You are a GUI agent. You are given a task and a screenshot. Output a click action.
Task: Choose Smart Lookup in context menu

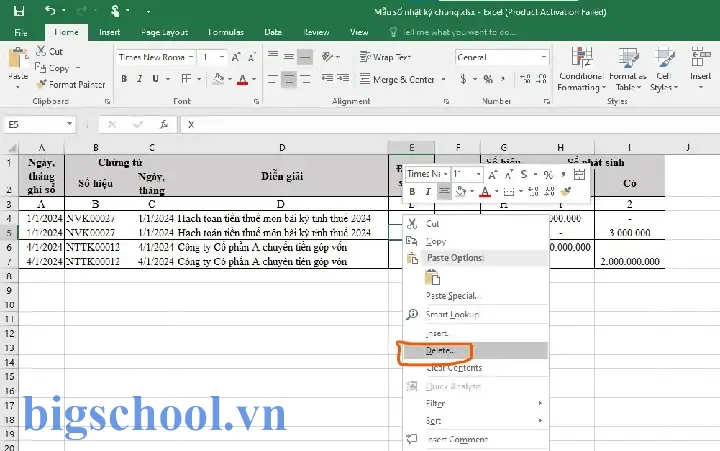[x=476, y=314]
